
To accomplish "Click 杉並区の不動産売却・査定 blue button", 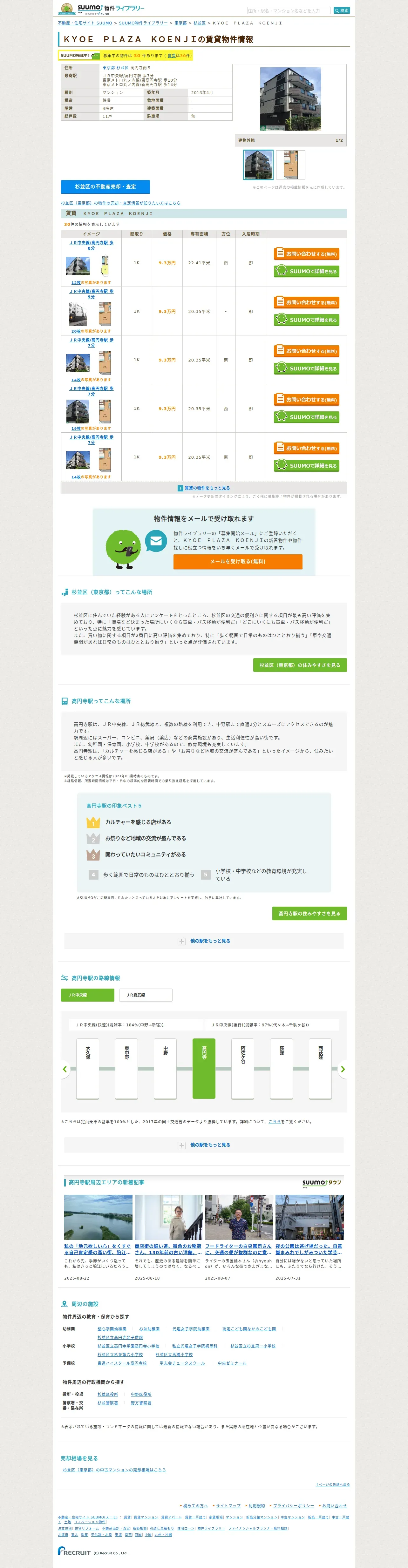I will tap(105, 187).
